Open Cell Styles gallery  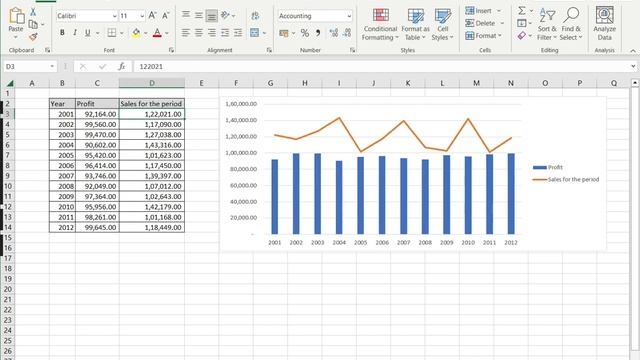[x=442, y=24]
